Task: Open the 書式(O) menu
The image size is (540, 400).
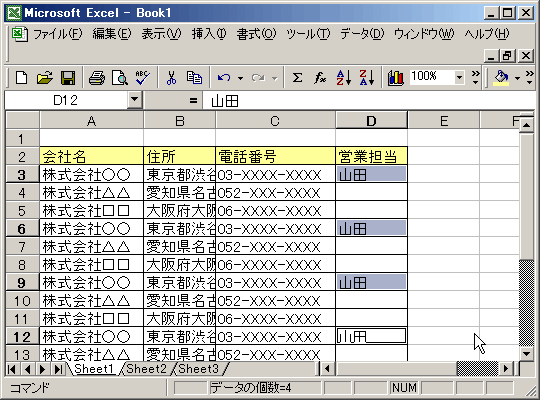Action: point(256,34)
